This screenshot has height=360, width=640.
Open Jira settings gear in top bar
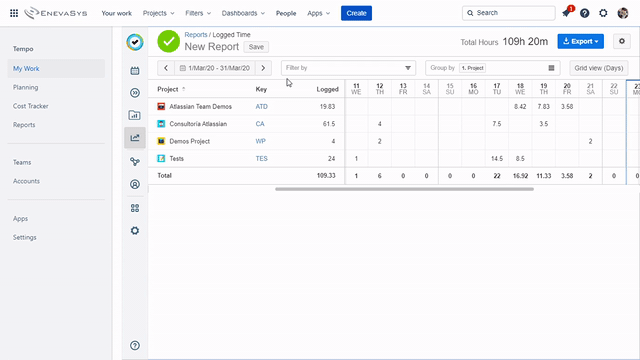(x=603, y=13)
